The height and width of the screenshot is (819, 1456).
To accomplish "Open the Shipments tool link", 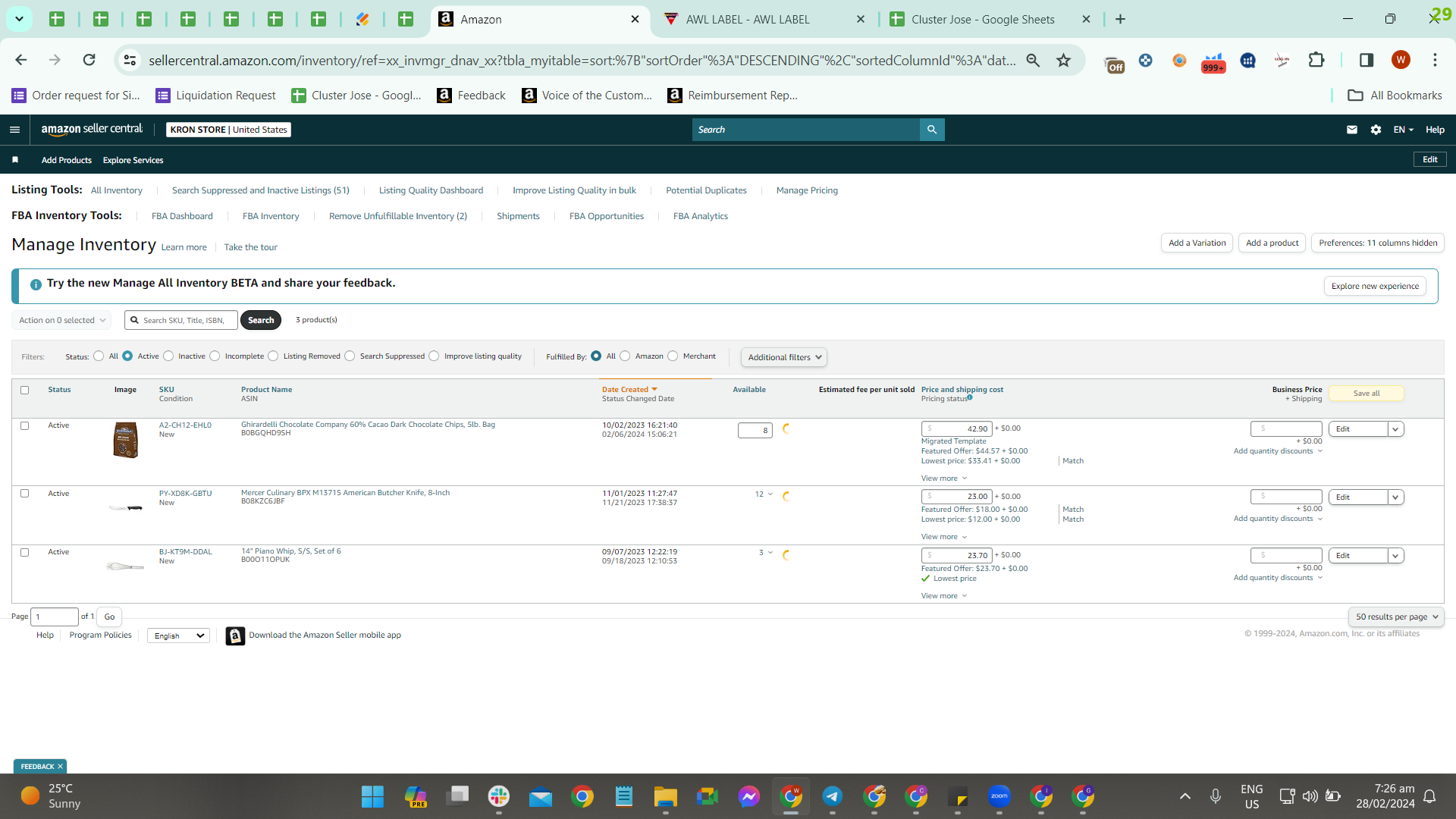I will (x=518, y=216).
